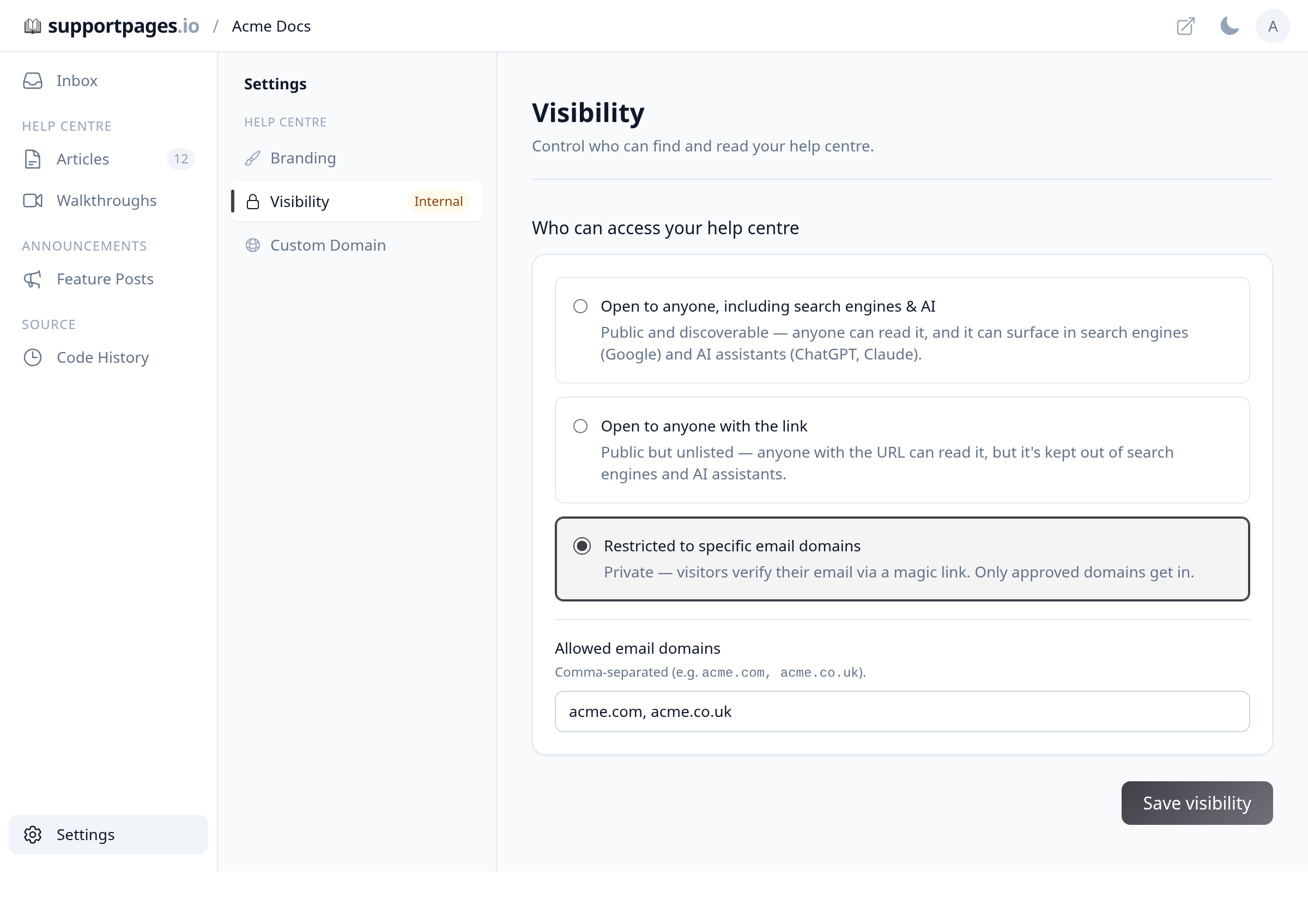
Task: Open the Inbox page
Action: pyautogui.click(x=108, y=81)
